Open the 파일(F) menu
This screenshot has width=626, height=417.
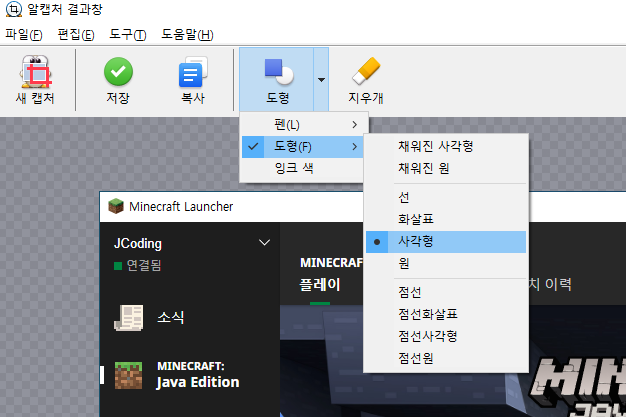pos(24,35)
